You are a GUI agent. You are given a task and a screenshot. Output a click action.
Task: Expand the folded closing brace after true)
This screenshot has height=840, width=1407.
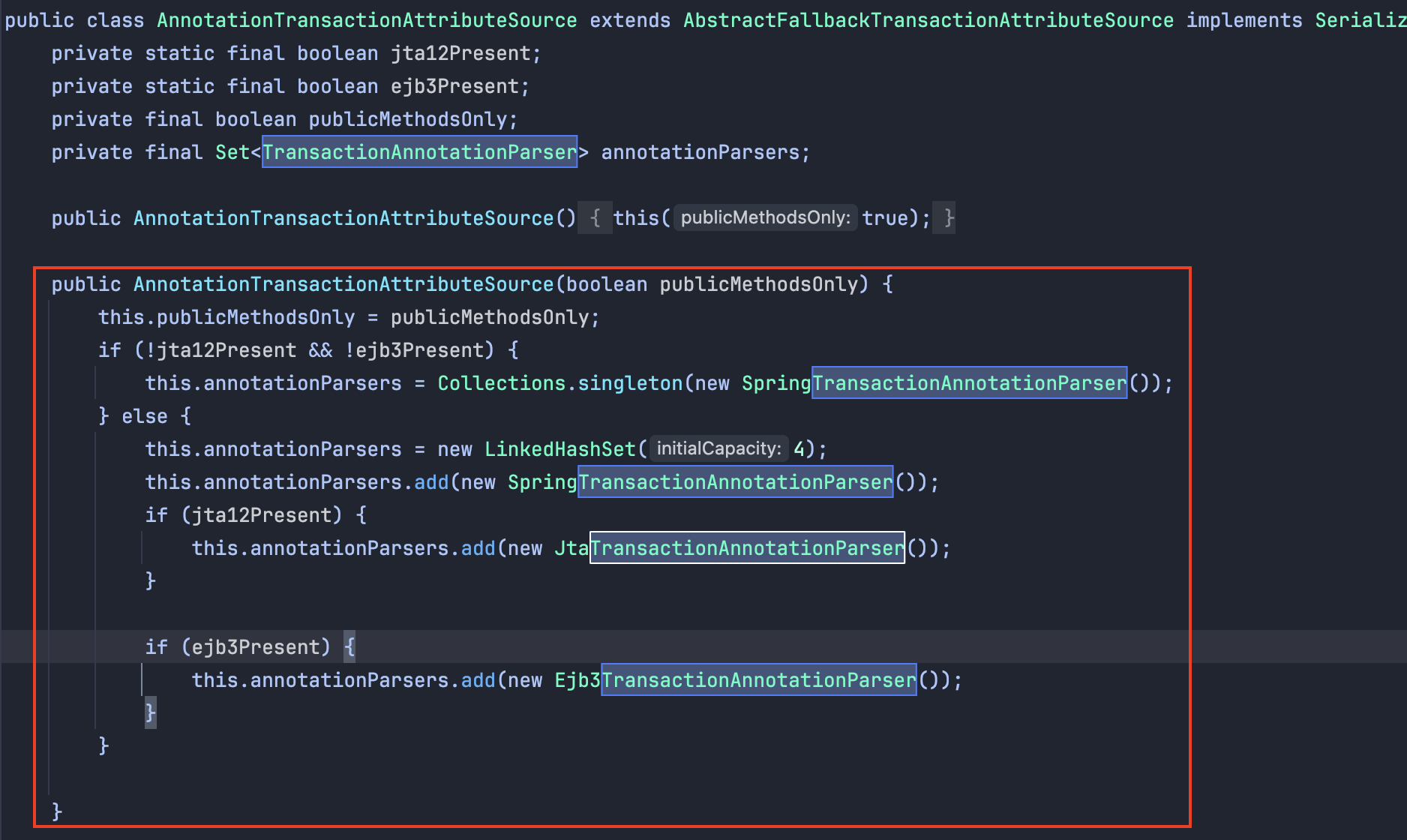[946, 217]
